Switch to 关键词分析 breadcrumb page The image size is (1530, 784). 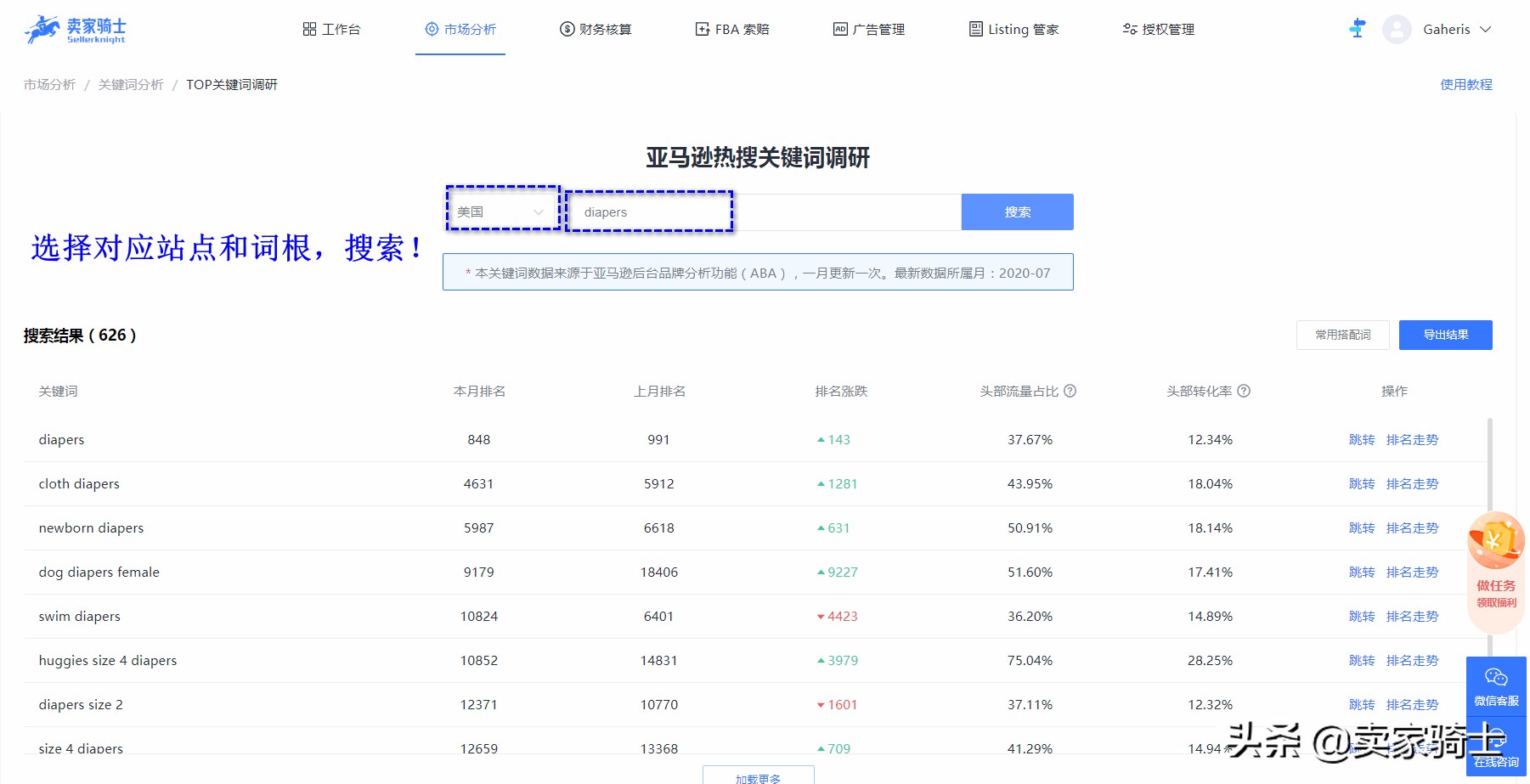click(x=129, y=84)
